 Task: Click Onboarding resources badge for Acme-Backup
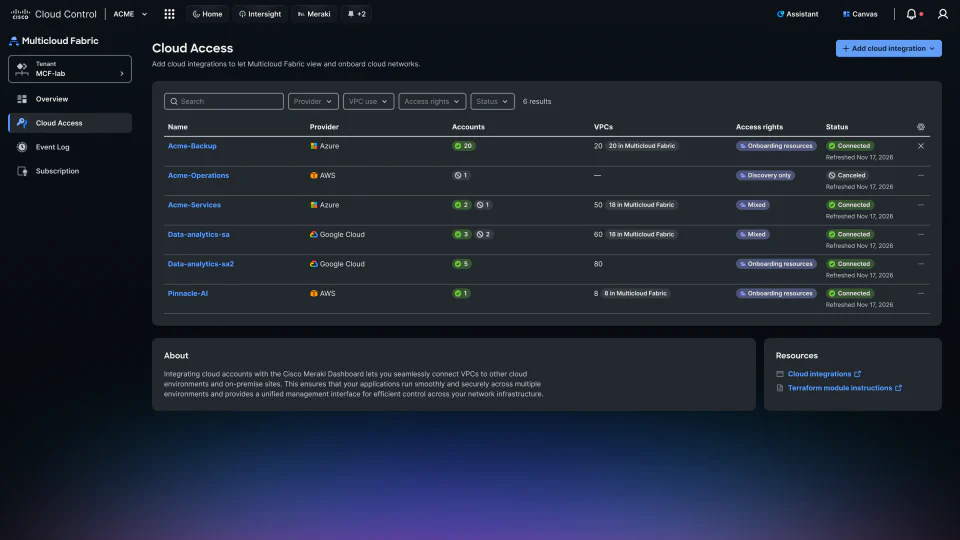pos(776,146)
